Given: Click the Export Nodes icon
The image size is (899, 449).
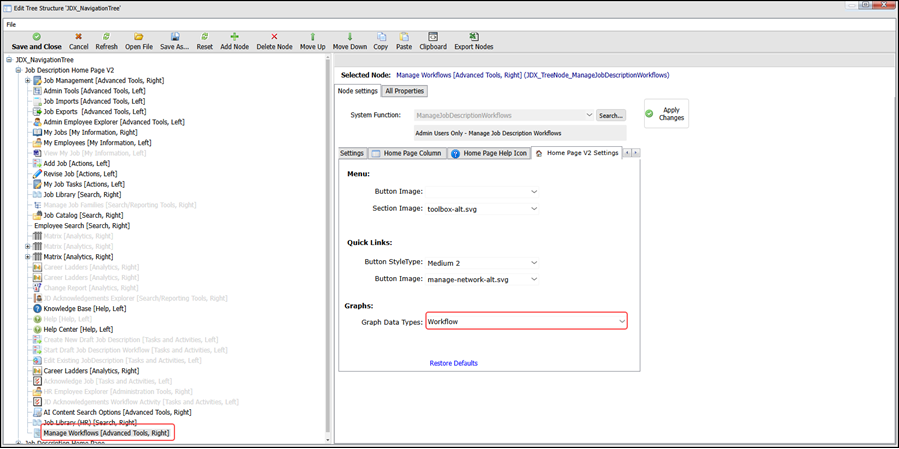Looking at the screenshot, I should (474, 36).
